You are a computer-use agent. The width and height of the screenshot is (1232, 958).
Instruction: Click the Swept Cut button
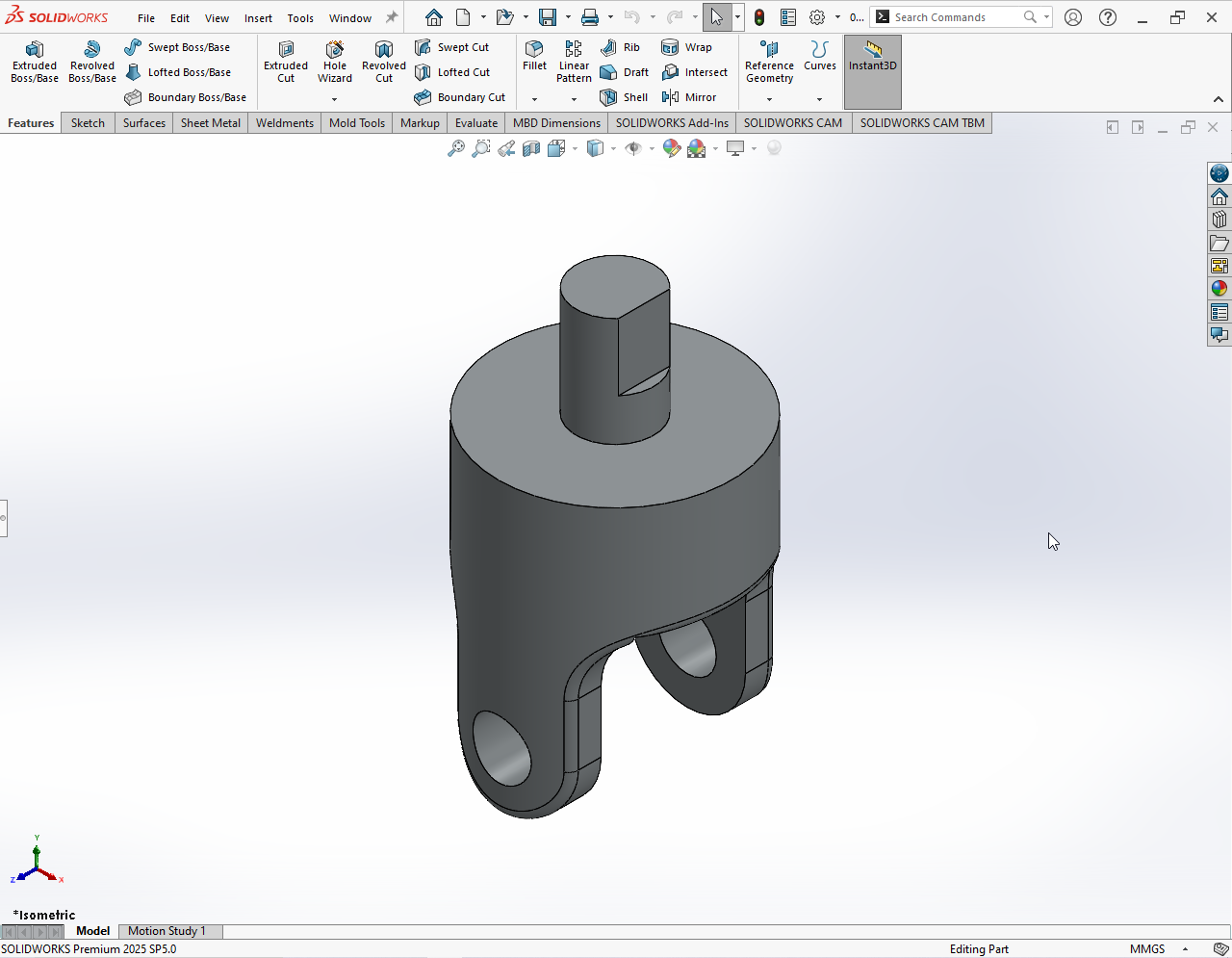tap(452, 47)
